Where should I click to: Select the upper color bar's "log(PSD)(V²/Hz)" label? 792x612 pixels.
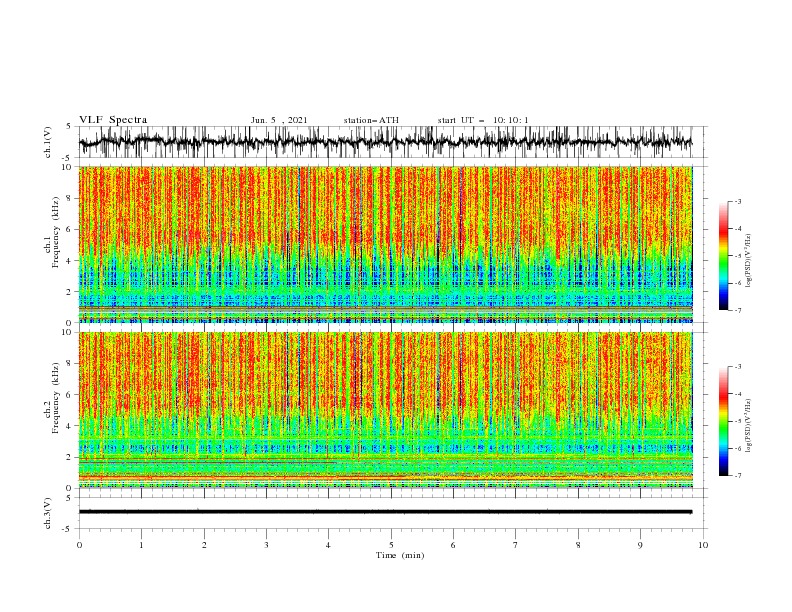(x=748, y=261)
